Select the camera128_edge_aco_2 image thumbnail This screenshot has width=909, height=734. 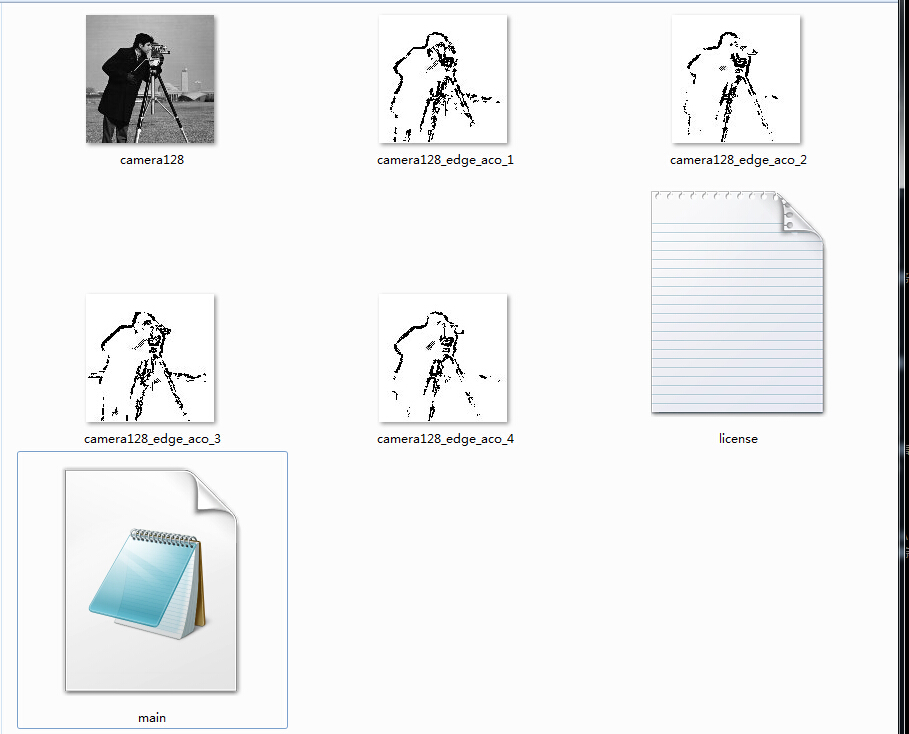[736, 79]
